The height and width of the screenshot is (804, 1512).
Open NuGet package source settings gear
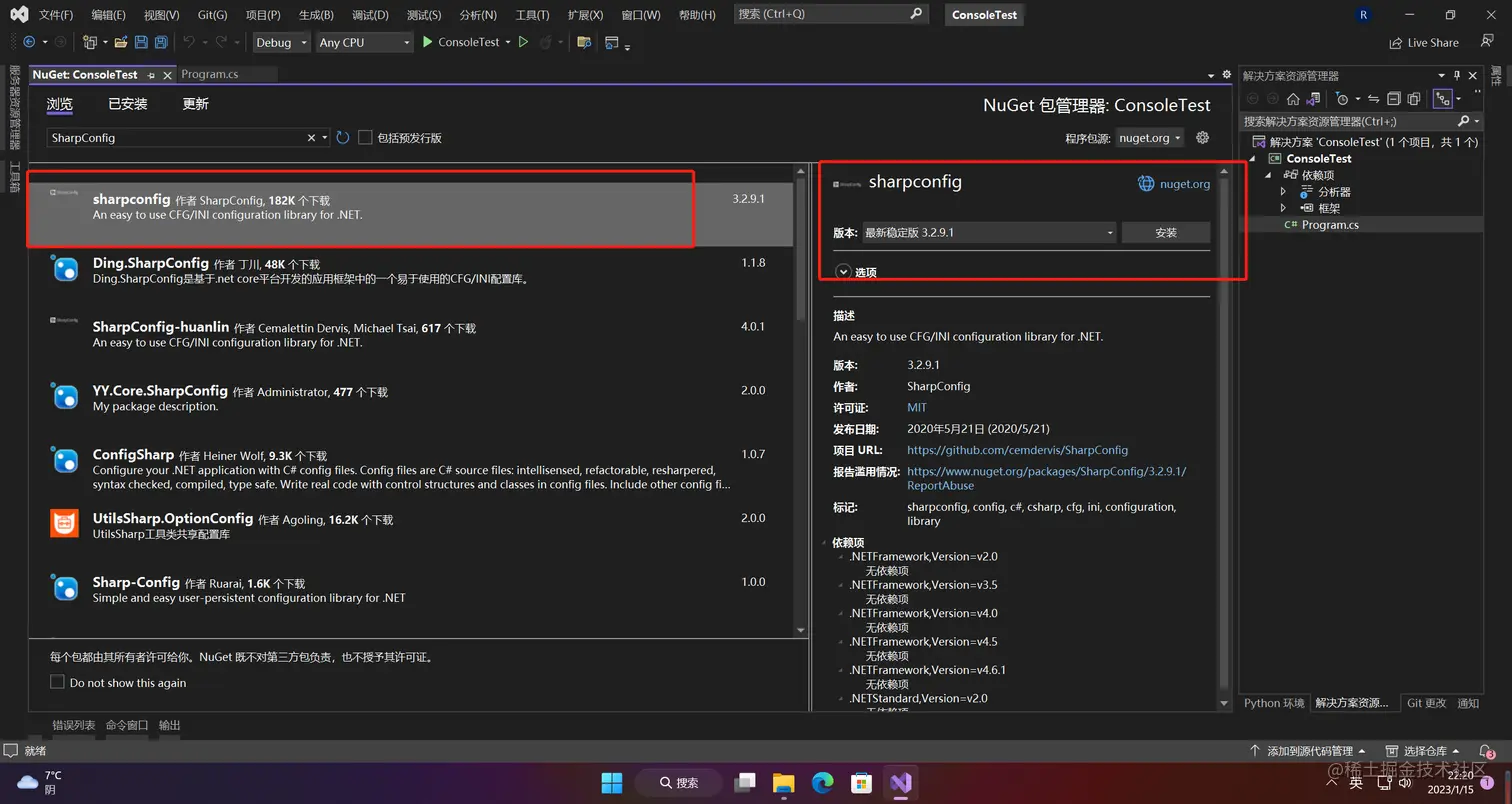coord(1203,138)
